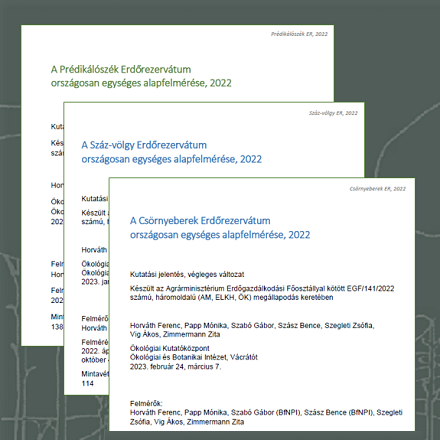Click 'Ökológiai és Botanikai Intézet, Vácrátót' line
Viewport: 440px width, 440px height.
(194, 357)
